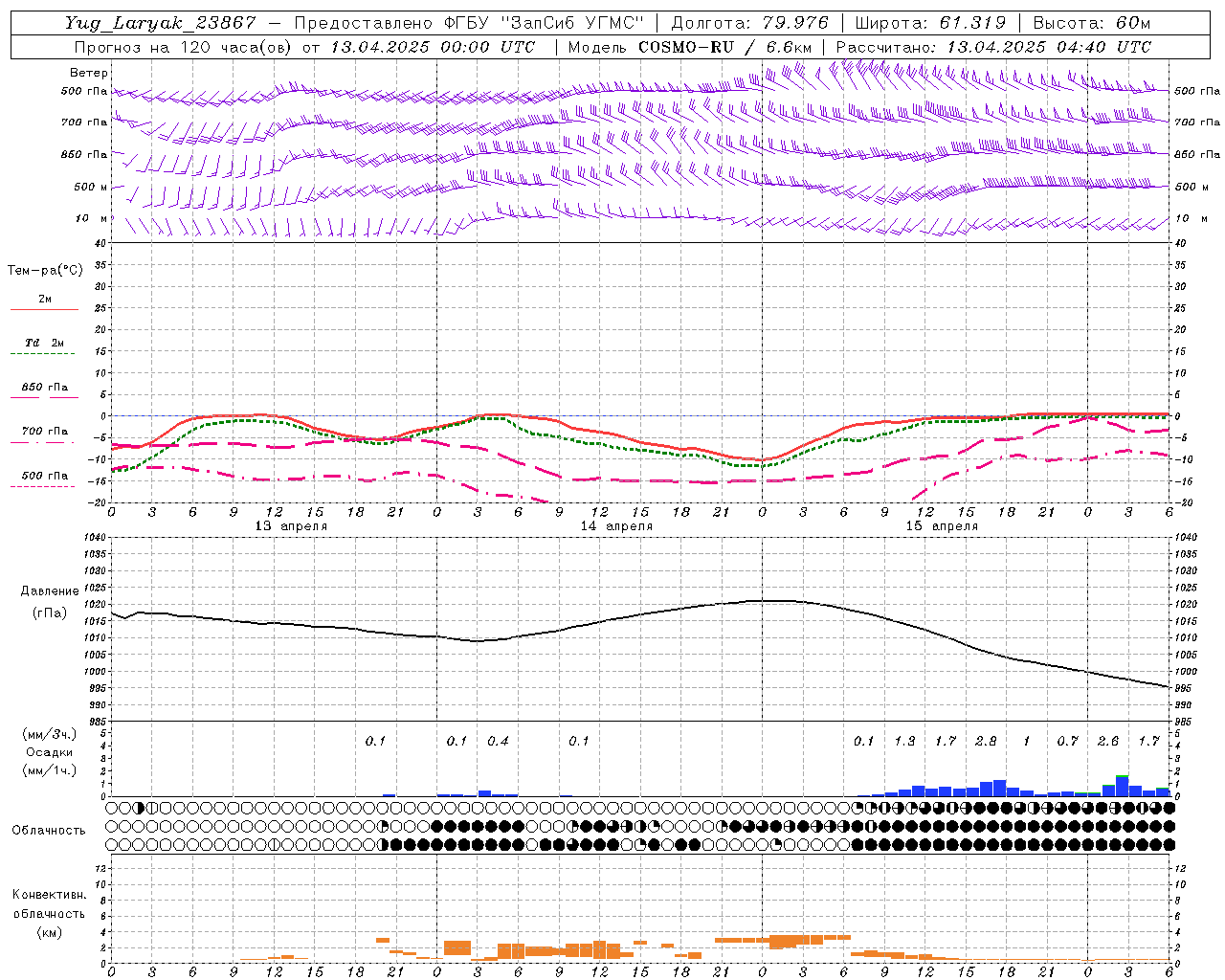Viewport: 1225px width, 980px height.
Task: Click the precipitation total value 2.6
Action: click(1108, 741)
